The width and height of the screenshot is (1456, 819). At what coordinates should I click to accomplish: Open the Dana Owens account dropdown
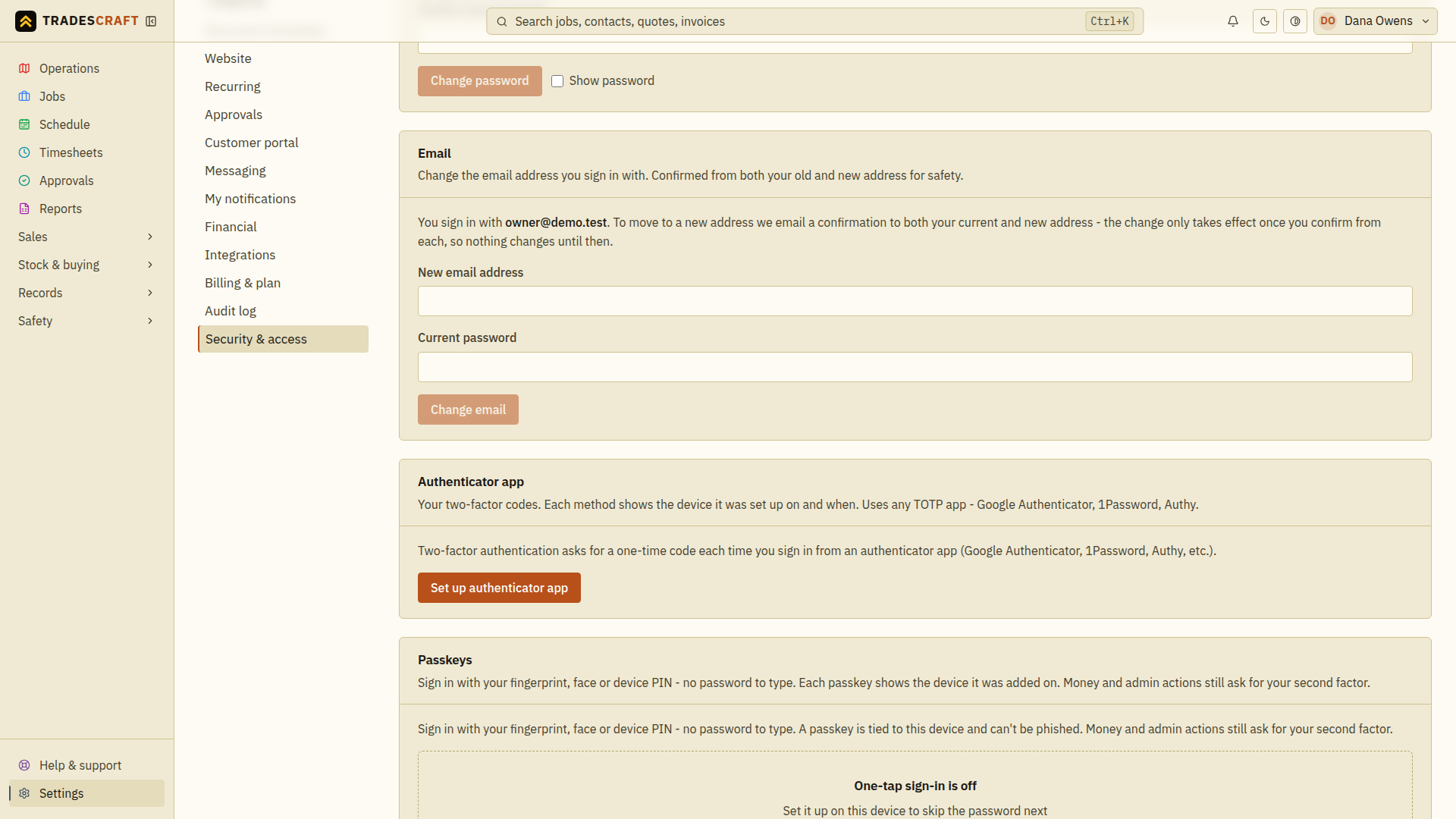(1376, 21)
